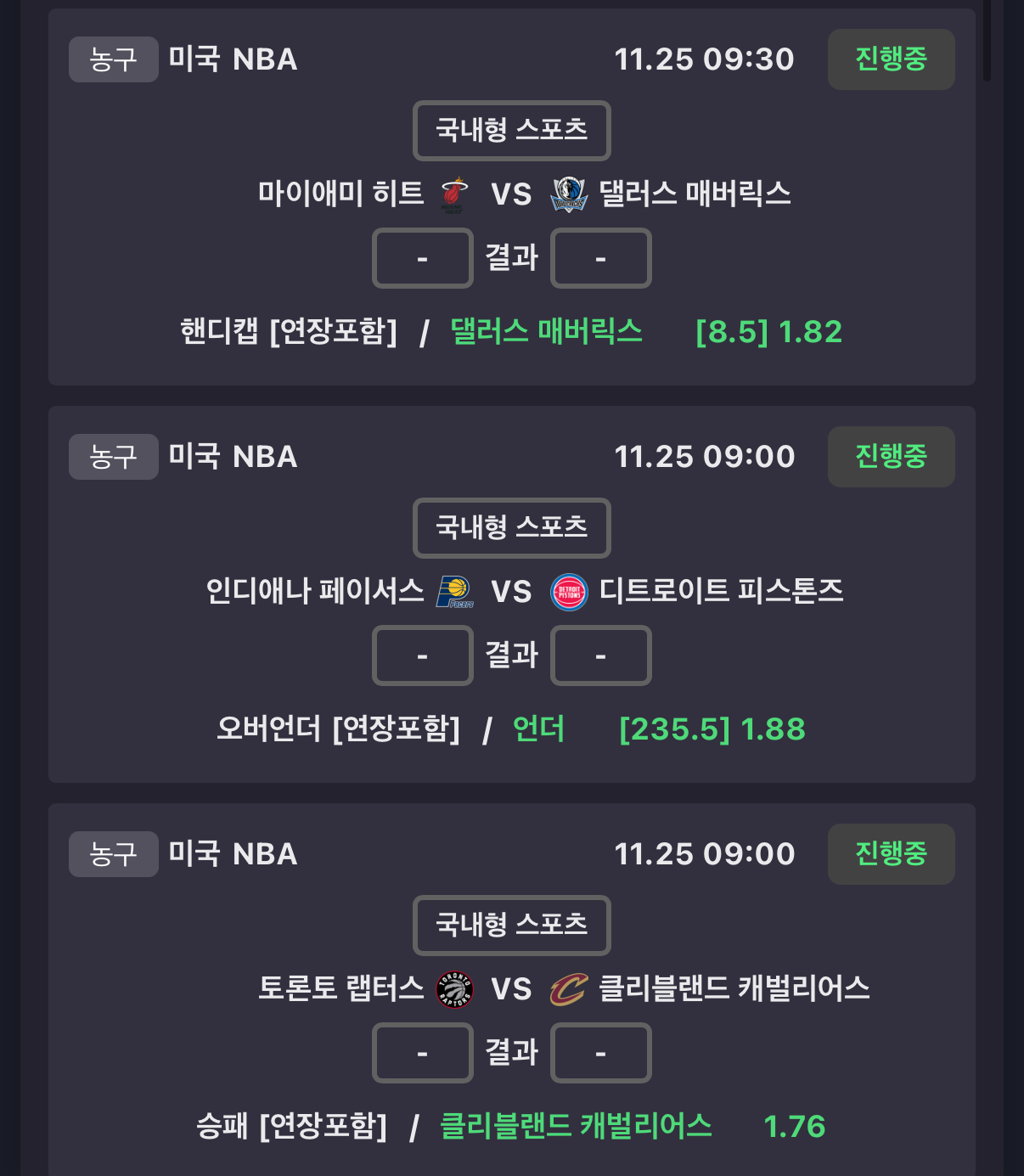Viewport: 1024px width, 1176px height.
Task: Click the Indiana Pacers team logo
Action: tap(454, 592)
